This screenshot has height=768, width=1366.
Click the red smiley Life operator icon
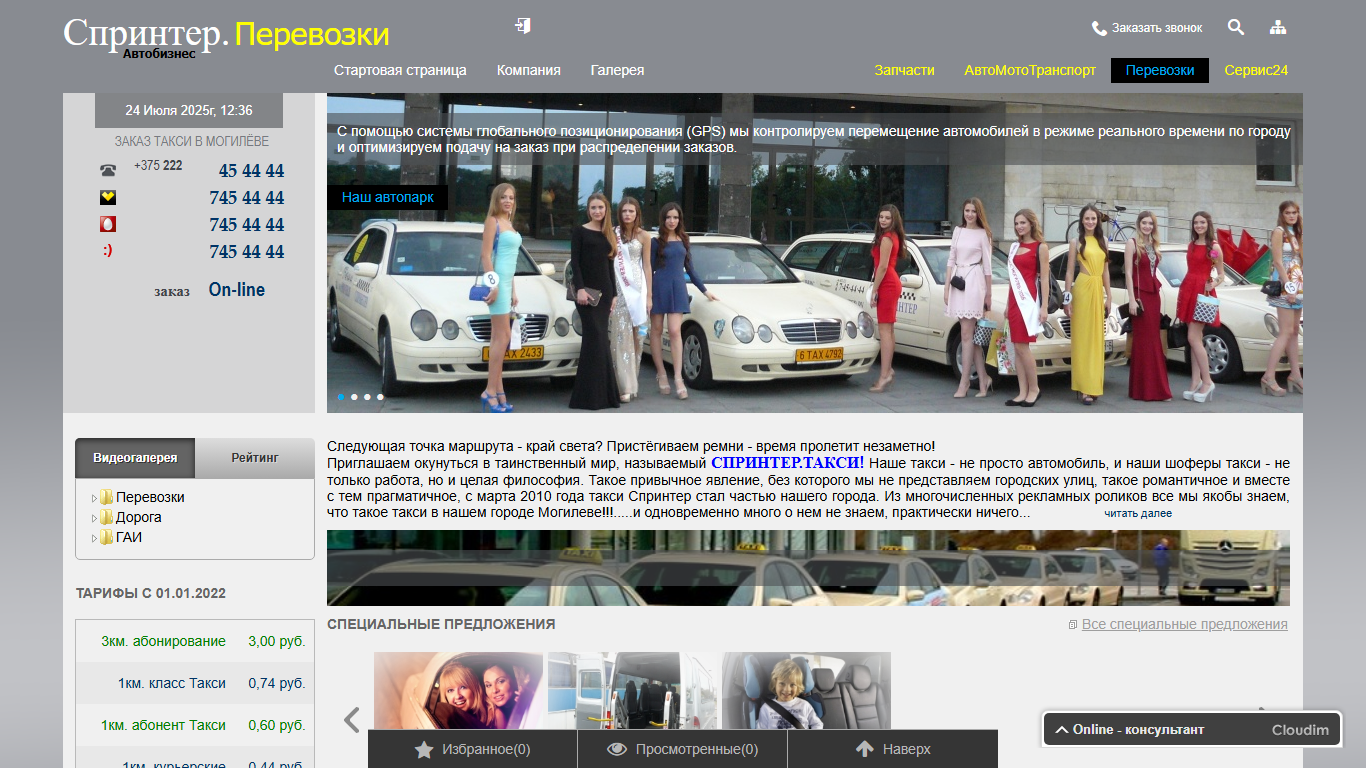click(108, 251)
